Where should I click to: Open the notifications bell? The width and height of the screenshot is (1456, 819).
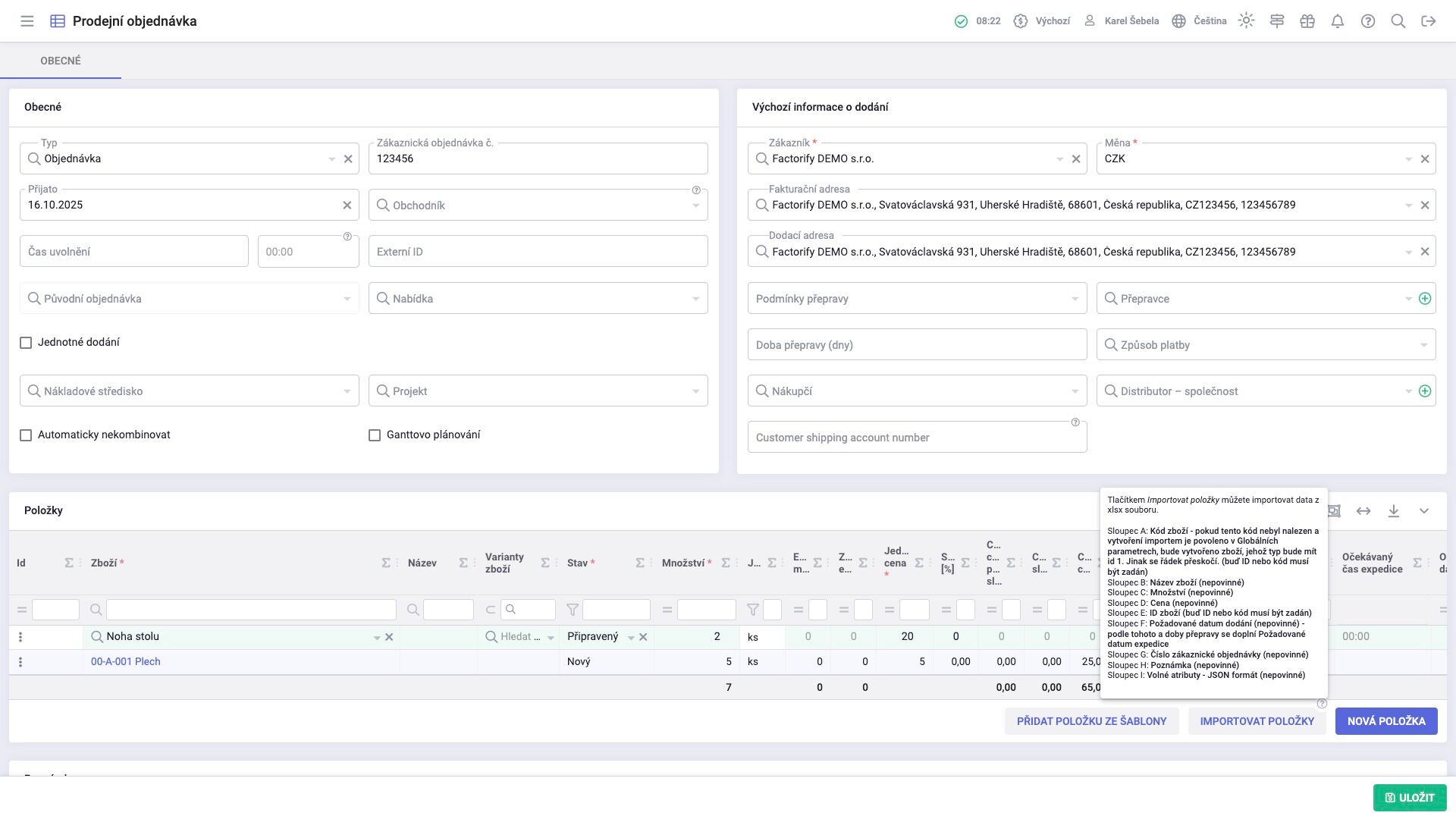(x=1338, y=21)
